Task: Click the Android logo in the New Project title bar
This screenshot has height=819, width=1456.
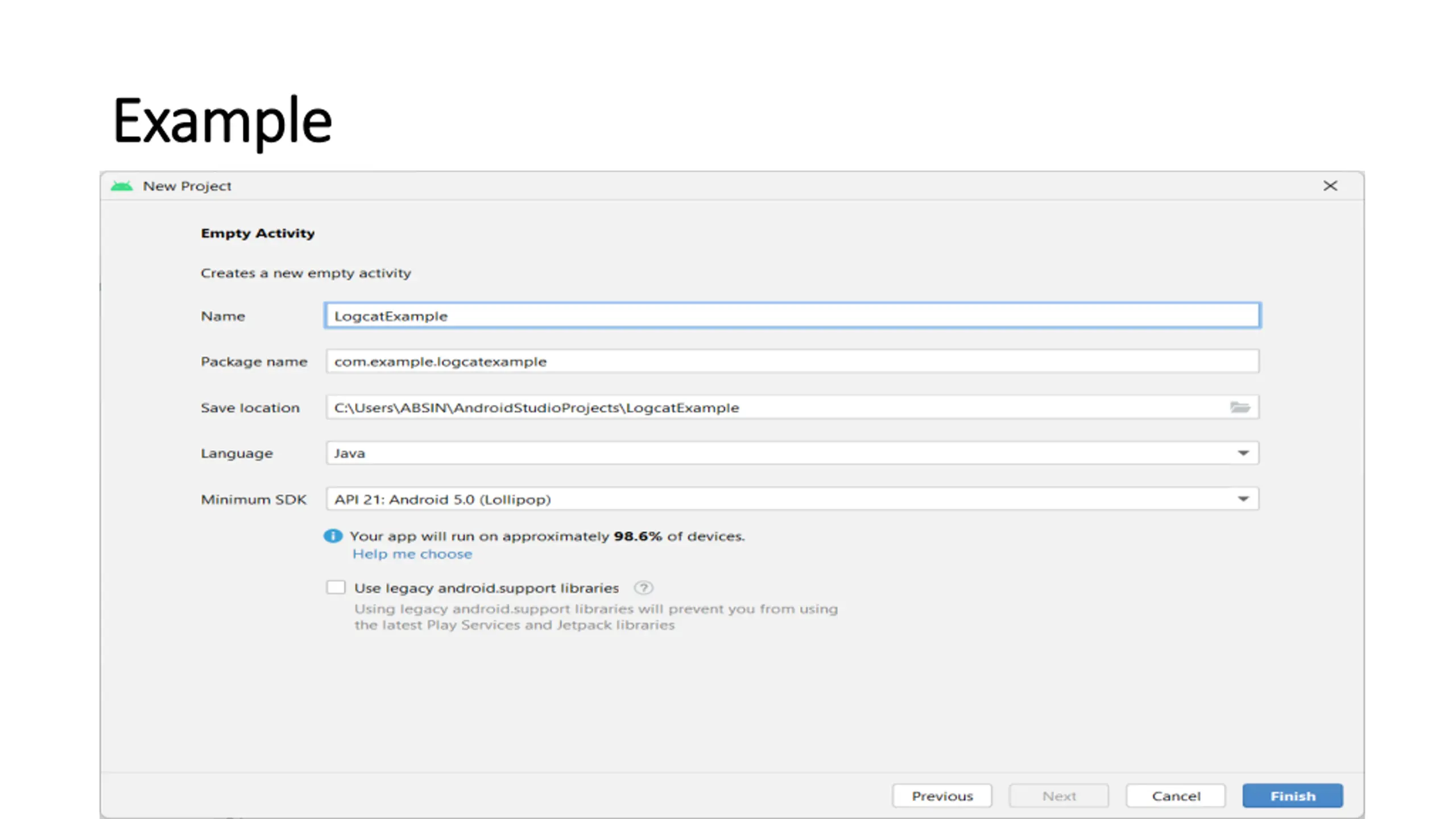Action: coord(122,186)
